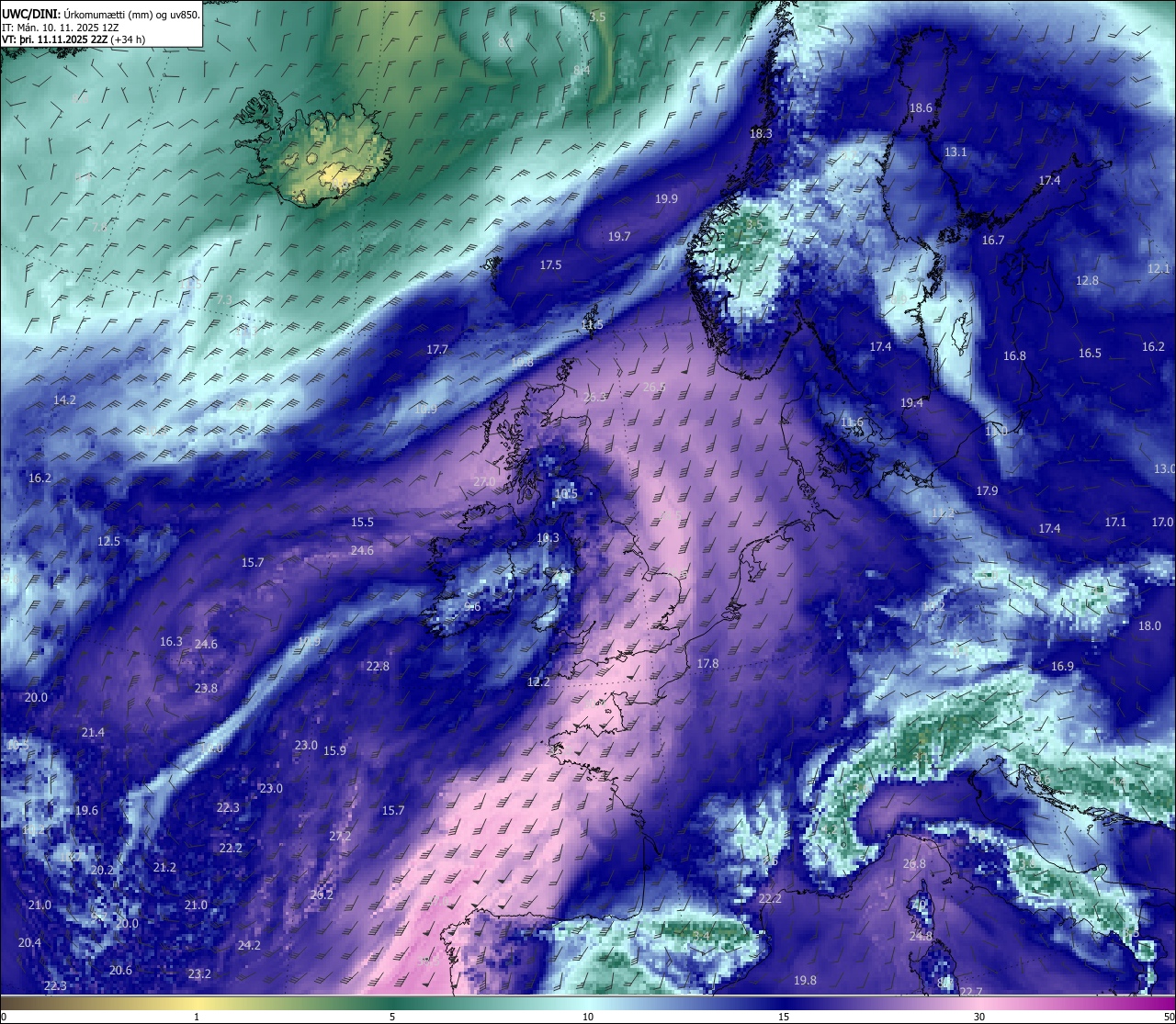Click the map value '20.4'
The height and width of the screenshot is (1024, 1176).
point(29,942)
